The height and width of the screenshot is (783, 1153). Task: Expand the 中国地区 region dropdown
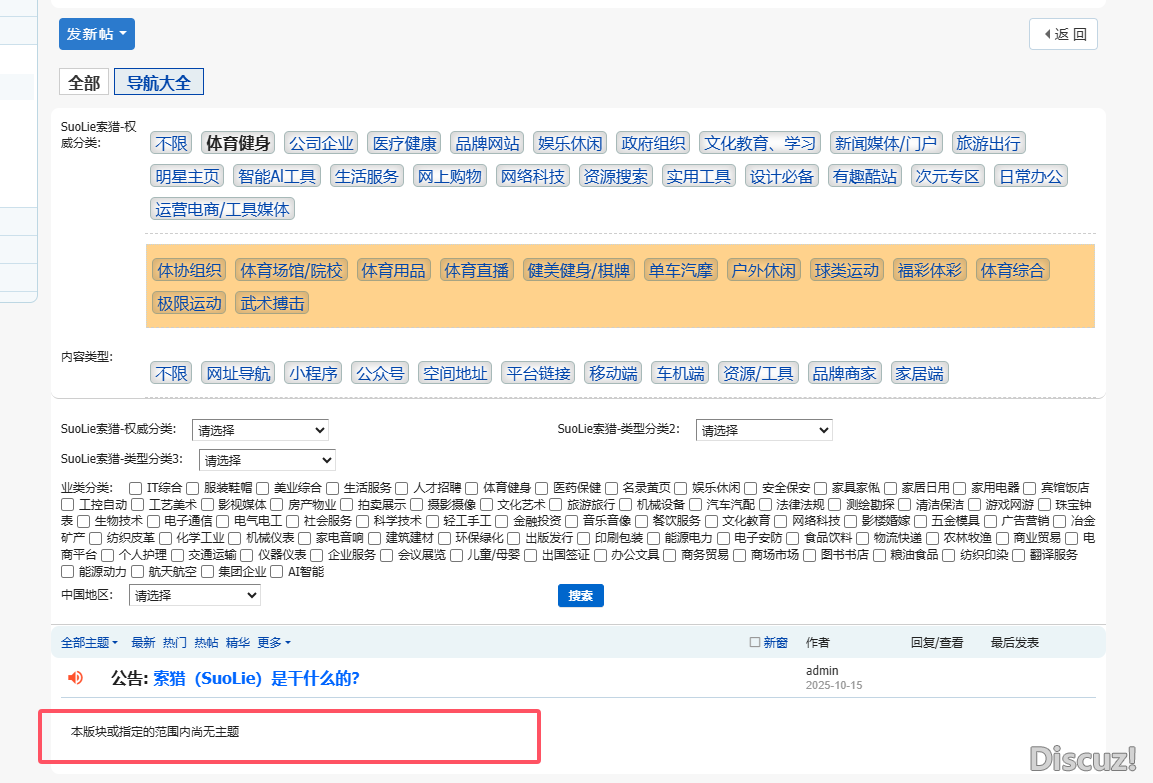[194, 595]
